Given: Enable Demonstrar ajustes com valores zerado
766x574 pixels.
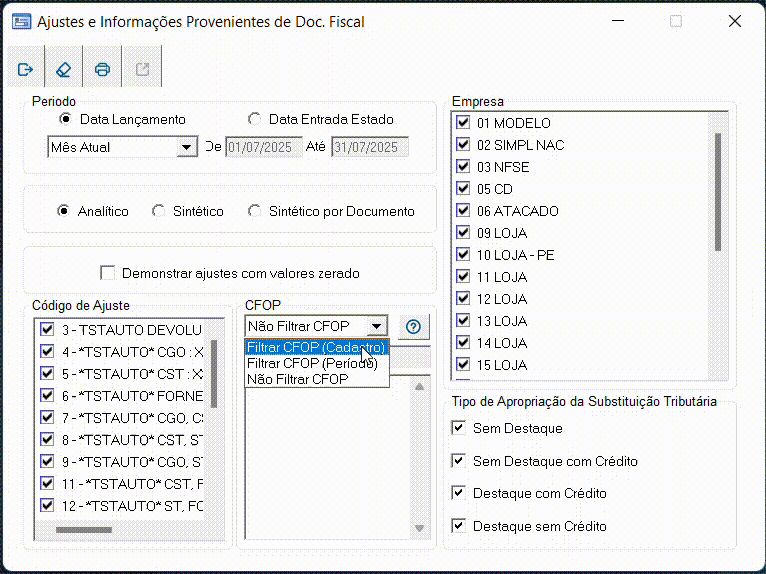Looking at the screenshot, I should pyautogui.click(x=108, y=273).
